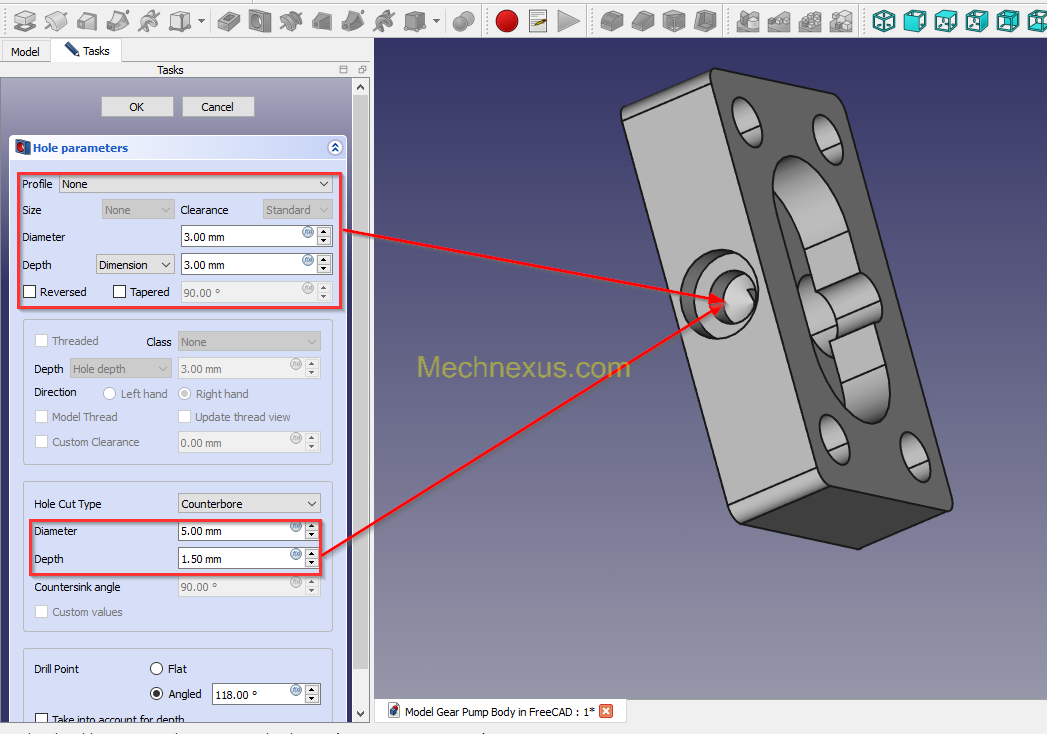Select the Thickness tool icon
The width and height of the screenshot is (1047, 734).
click(x=704, y=21)
